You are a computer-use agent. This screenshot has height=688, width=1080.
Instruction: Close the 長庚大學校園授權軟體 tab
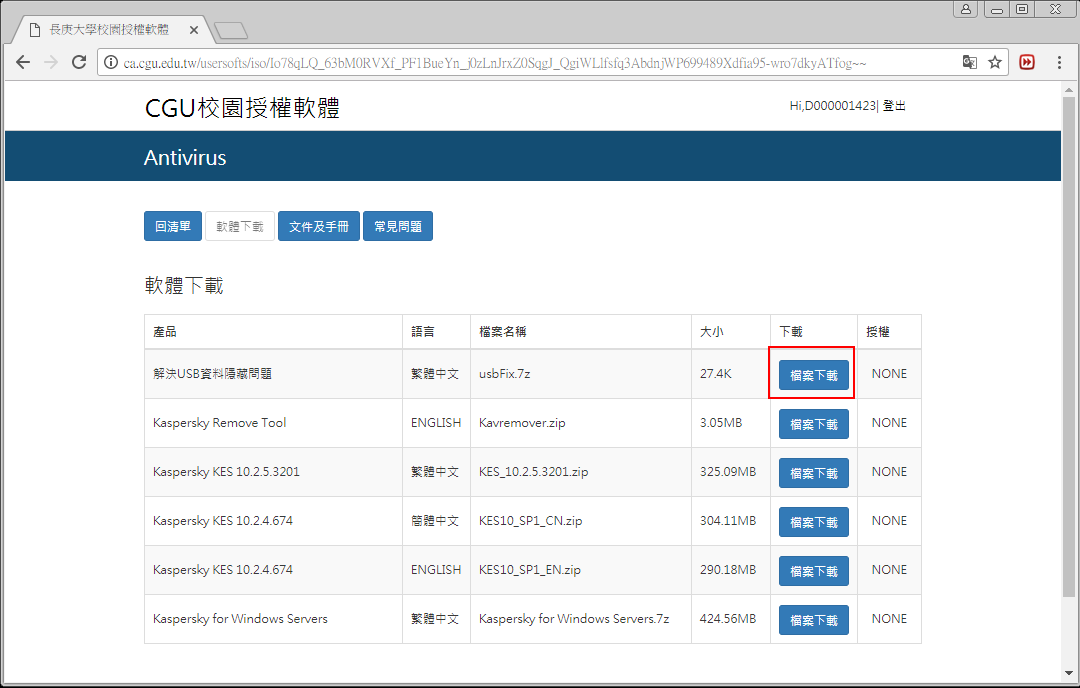(193, 30)
